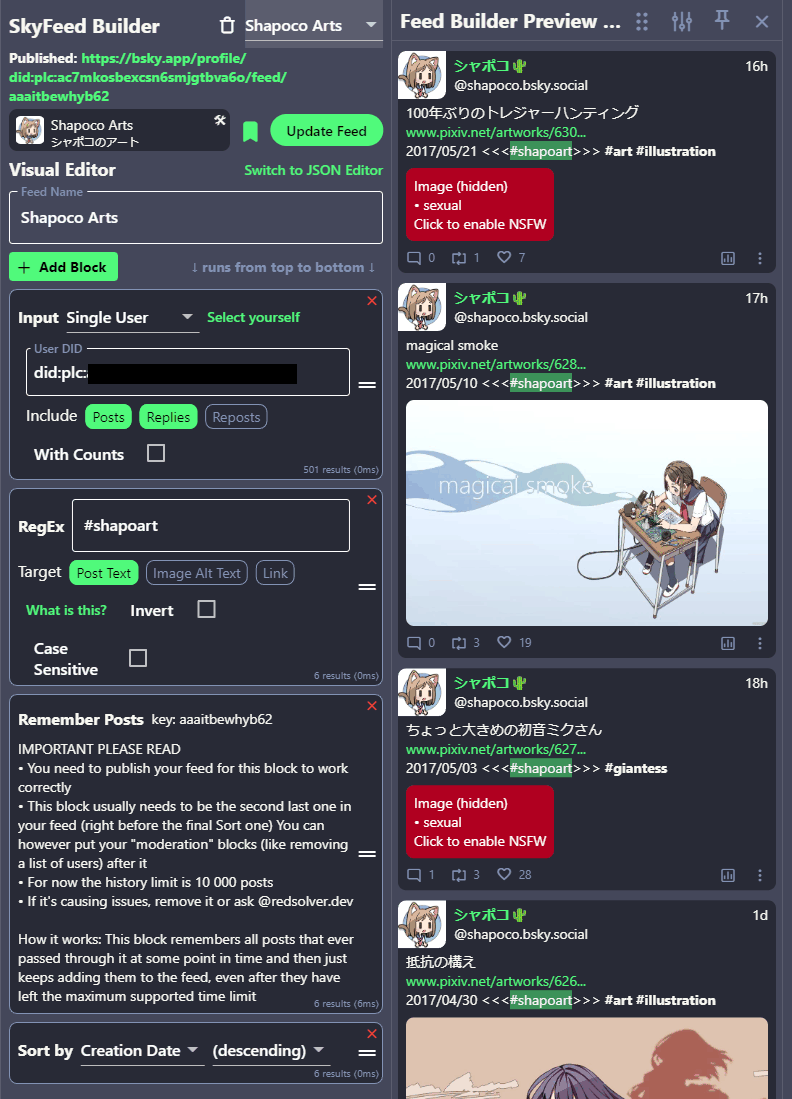Remove the RegEx block with red X
The width and height of the screenshot is (792, 1099).
[x=372, y=500]
